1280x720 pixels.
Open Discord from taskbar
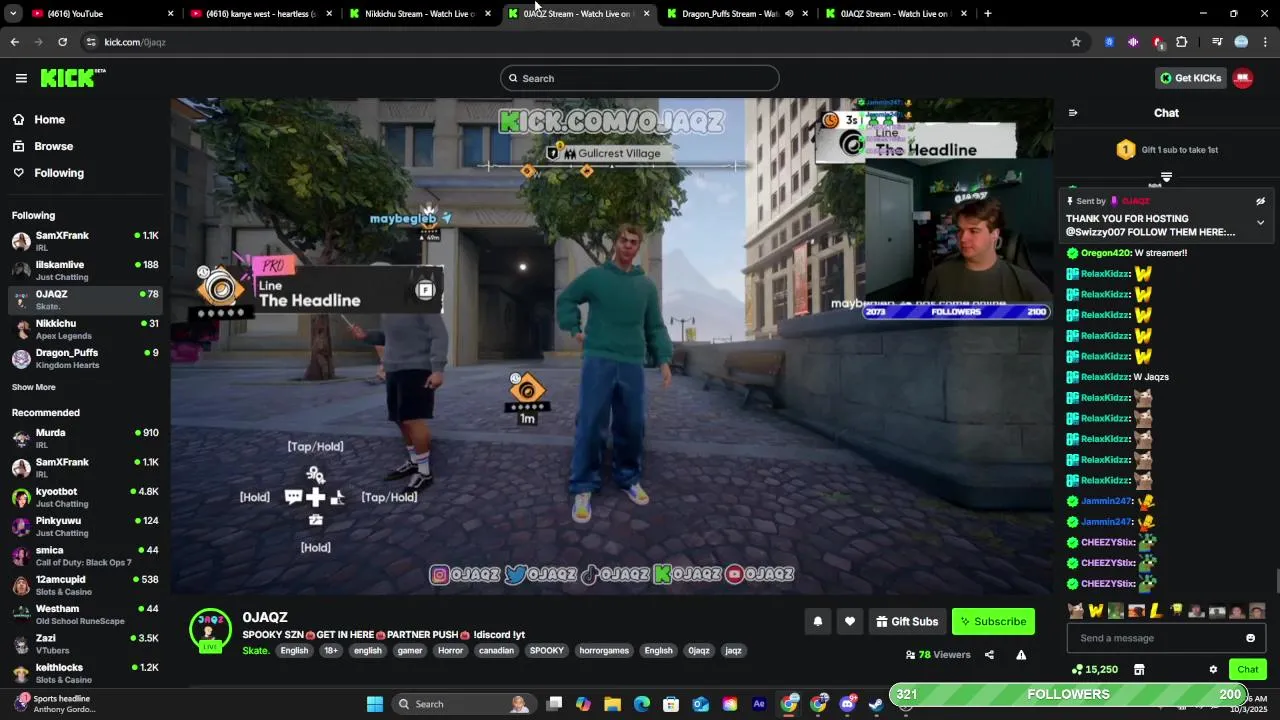pos(848,704)
